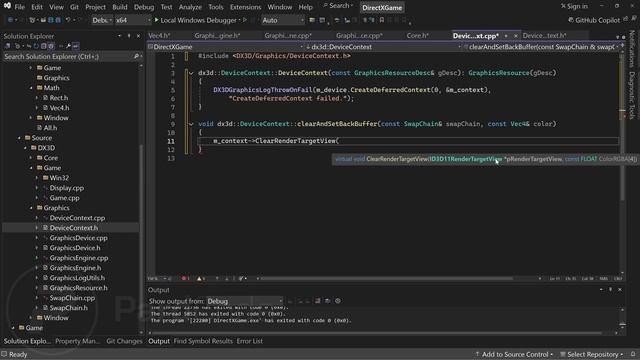640x360 pixels.
Task: Open the Auto dropdown in toolbar
Action: 283,20
